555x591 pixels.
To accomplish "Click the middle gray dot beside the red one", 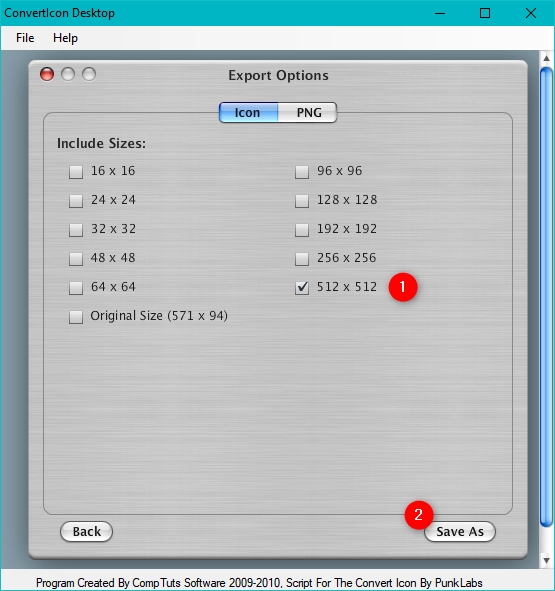I will [x=68, y=74].
